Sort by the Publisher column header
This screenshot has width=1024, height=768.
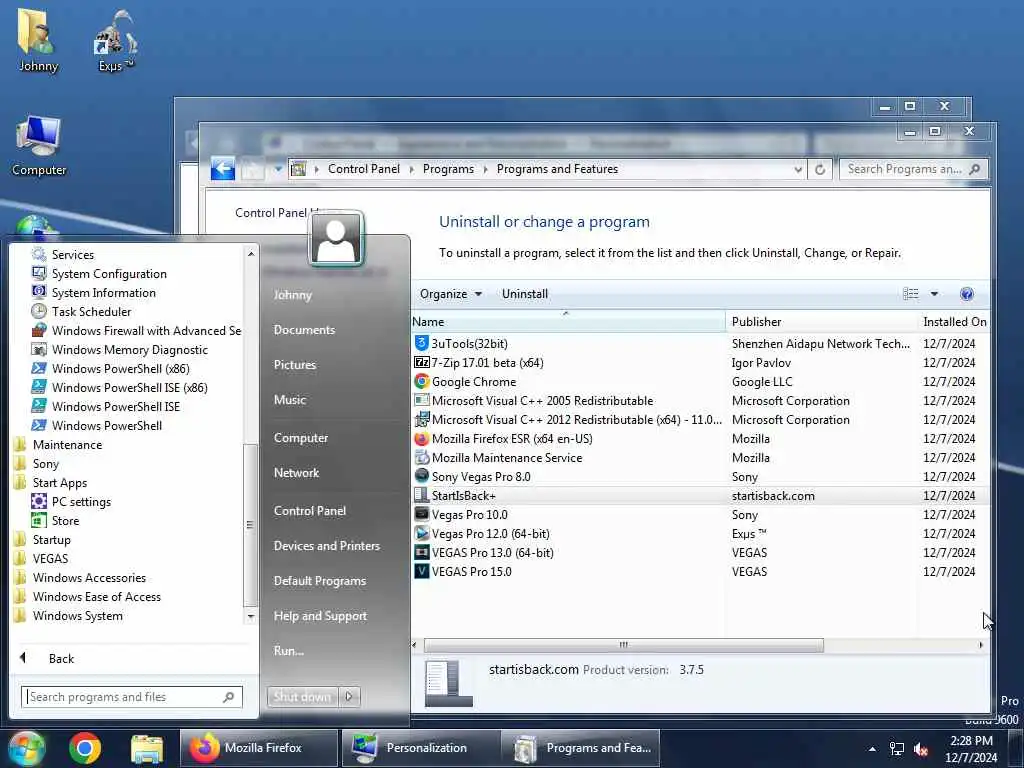[x=821, y=321]
